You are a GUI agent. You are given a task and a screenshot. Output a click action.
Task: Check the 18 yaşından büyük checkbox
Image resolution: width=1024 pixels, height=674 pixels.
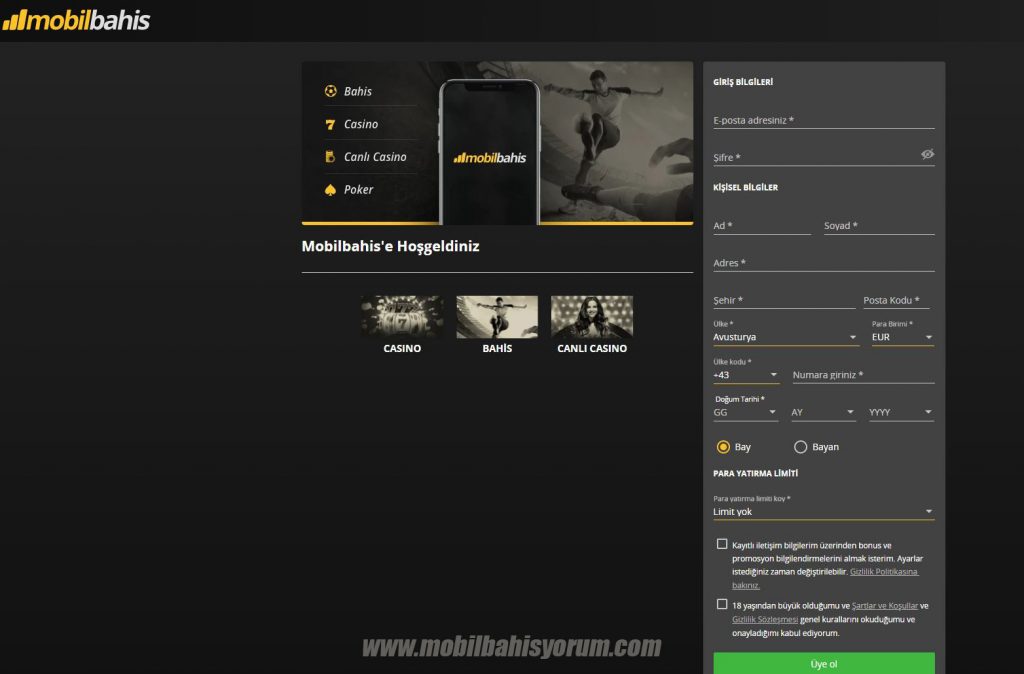(x=722, y=604)
